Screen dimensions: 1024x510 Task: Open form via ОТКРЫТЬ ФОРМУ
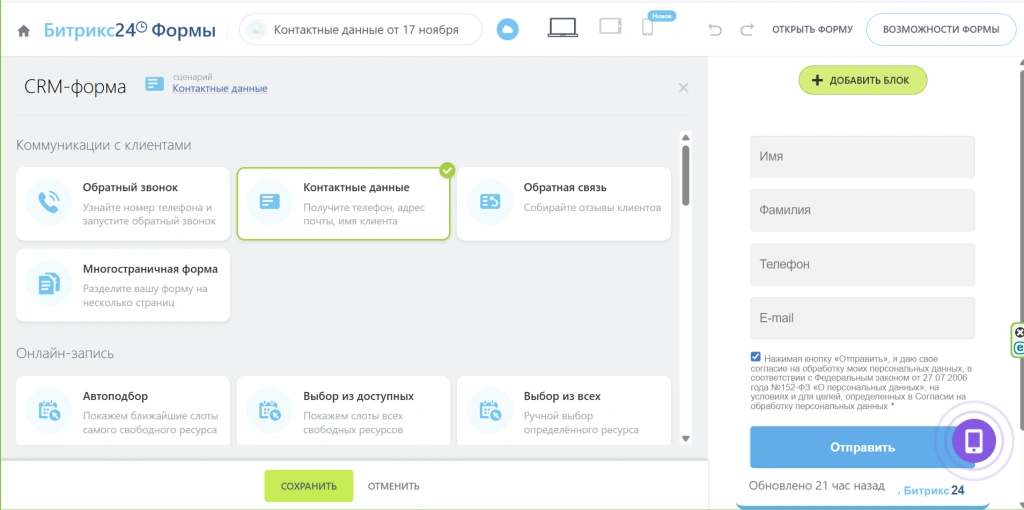812,29
